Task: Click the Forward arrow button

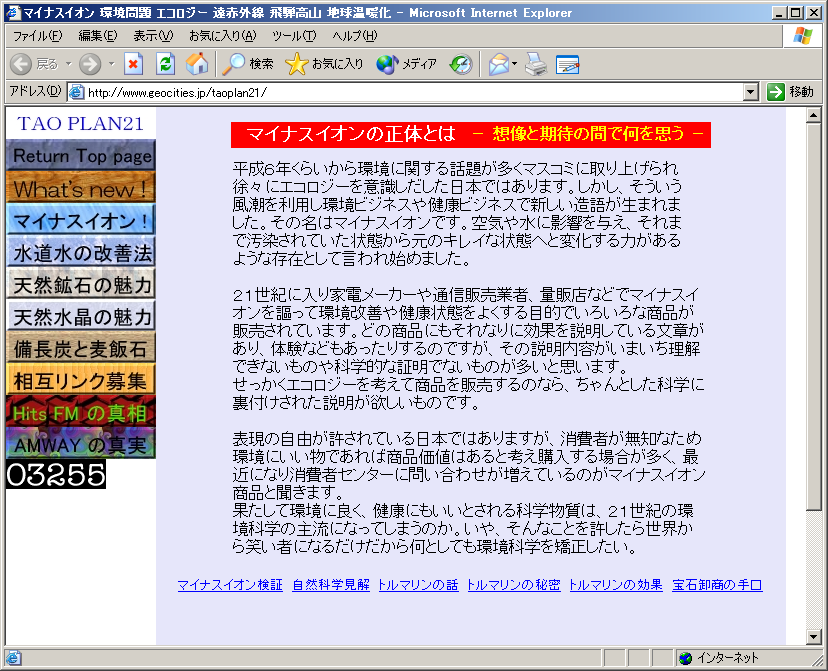Action: [90, 64]
